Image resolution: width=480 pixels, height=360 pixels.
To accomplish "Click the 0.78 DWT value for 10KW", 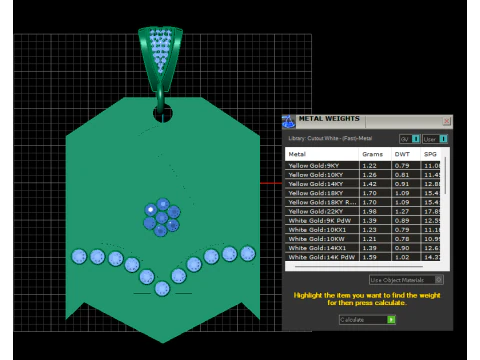I will (x=402, y=239).
